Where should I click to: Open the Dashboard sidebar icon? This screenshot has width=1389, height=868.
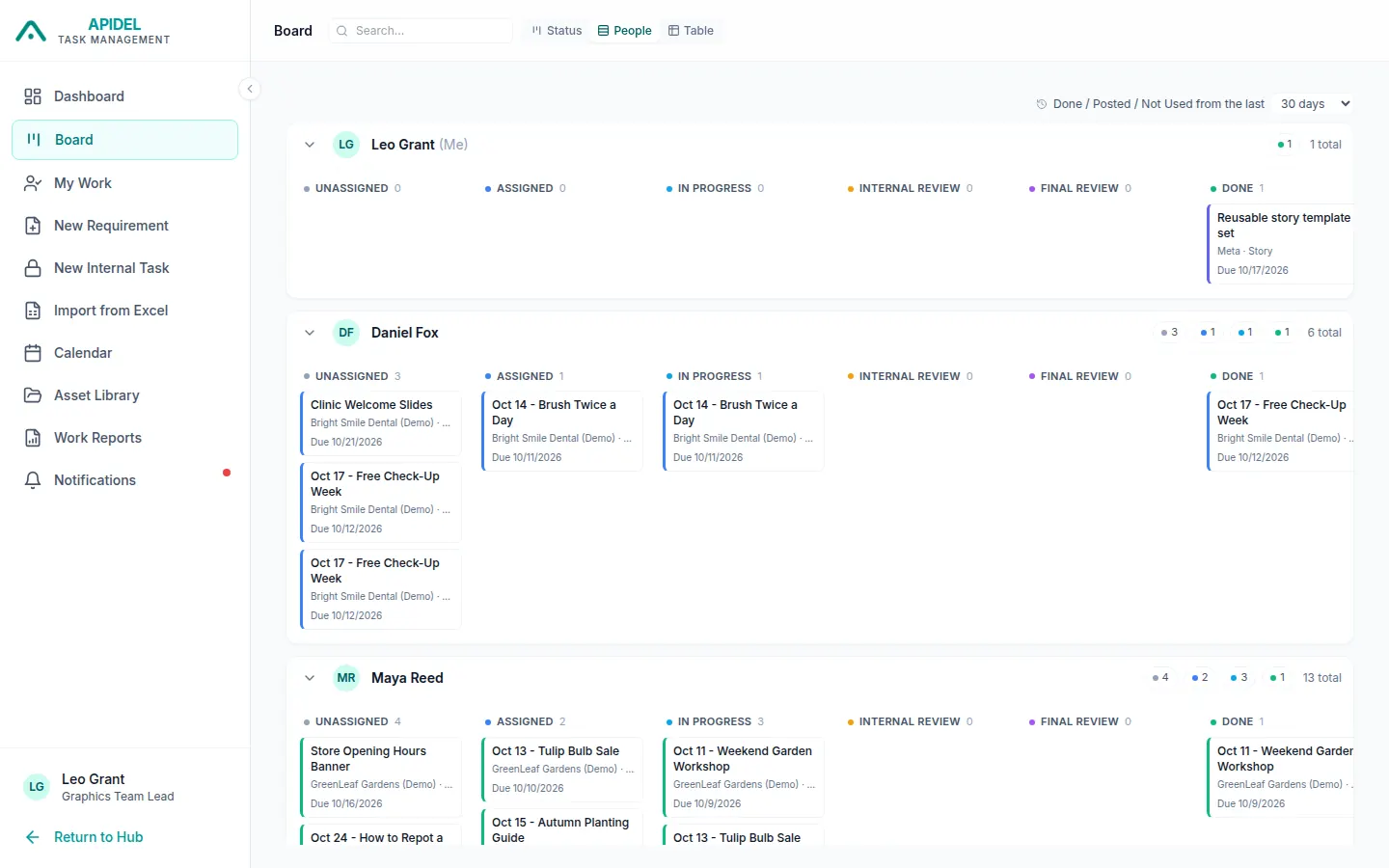[x=33, y=96]
